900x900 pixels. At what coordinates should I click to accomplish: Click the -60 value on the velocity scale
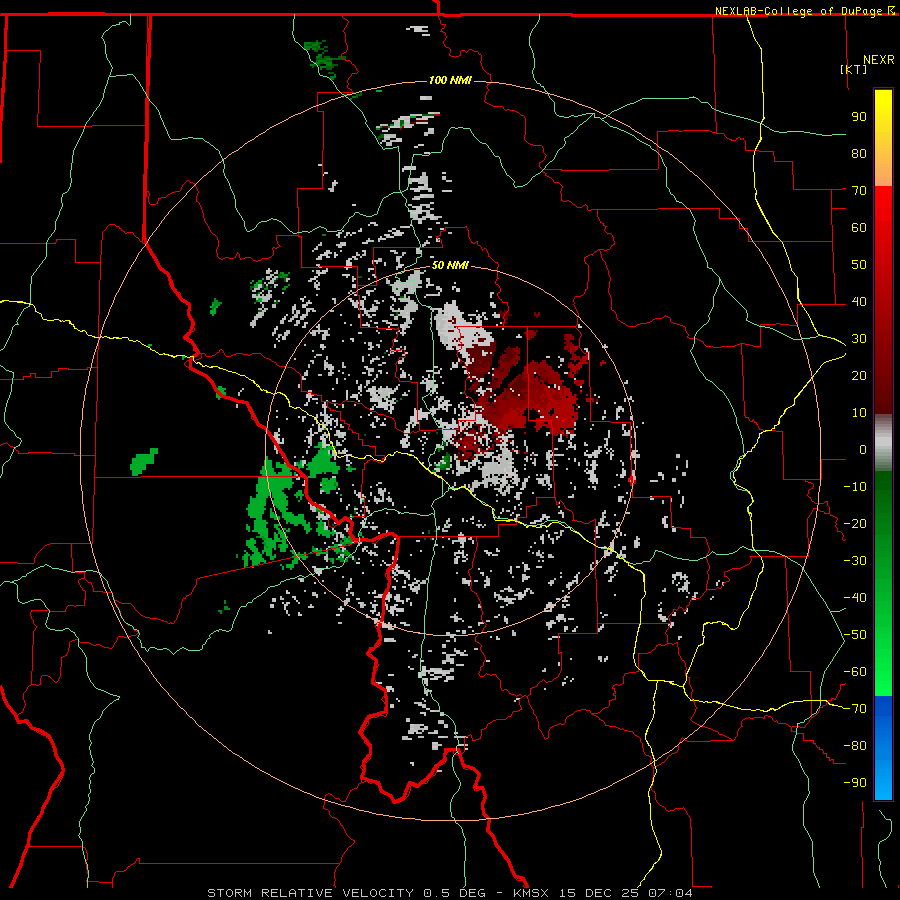click(855, 672)
